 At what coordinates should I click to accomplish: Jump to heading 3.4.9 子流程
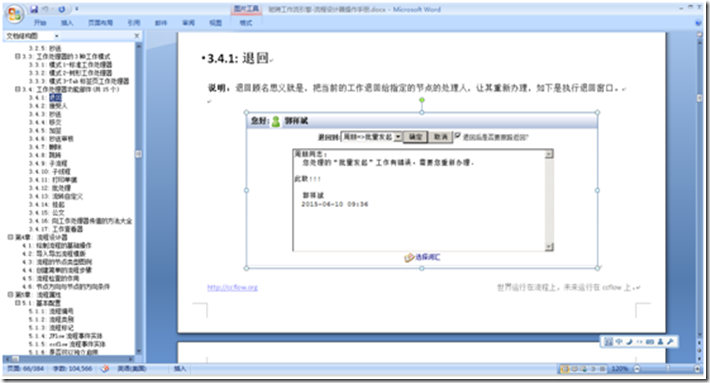(x=48, y=163)
